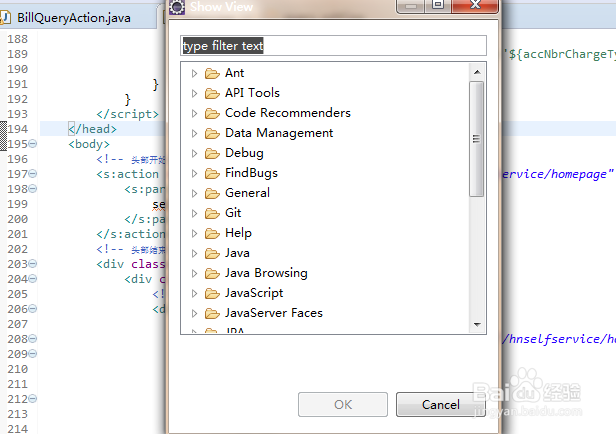Expand the Java category
This screenshot has width=616, height=434.
click(x=194, y=253)
